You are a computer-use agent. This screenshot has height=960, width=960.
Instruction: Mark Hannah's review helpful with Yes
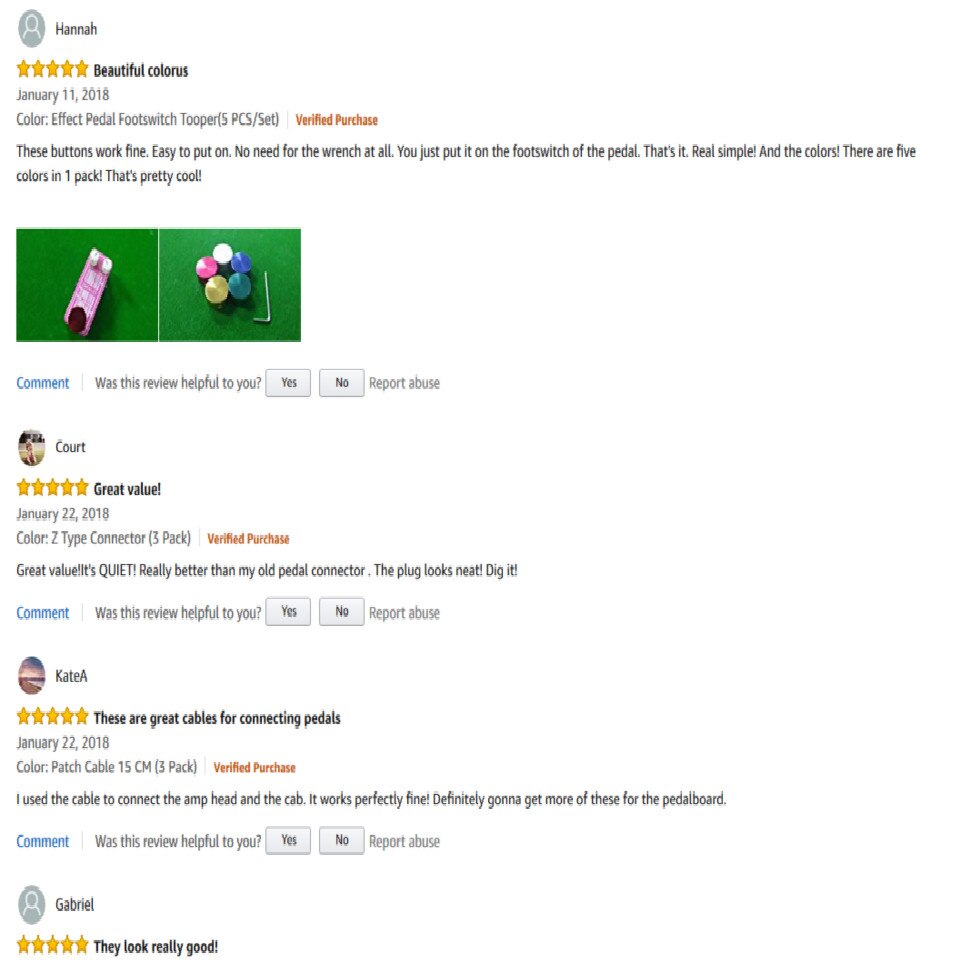click(288, 383)
